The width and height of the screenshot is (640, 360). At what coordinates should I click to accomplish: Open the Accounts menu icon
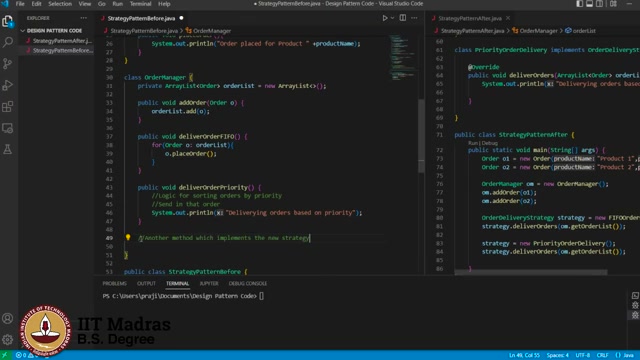click(x=7, y=318)
